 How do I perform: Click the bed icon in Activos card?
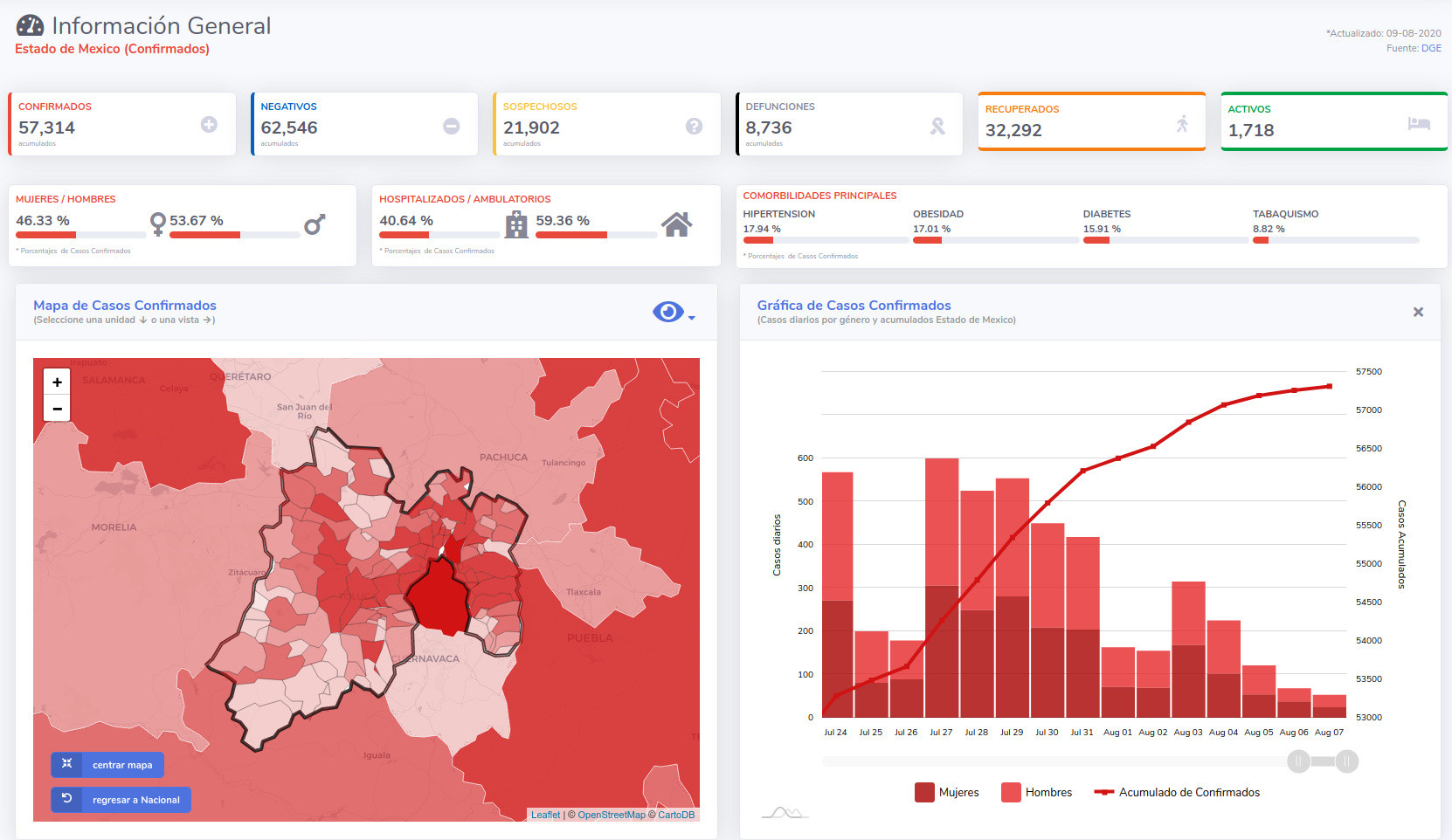pyautogui.click(x=1419, y=124)
